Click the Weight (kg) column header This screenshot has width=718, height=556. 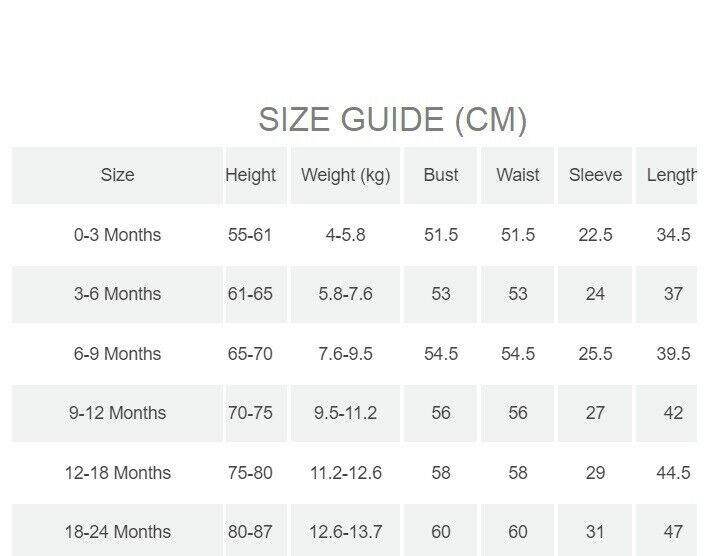346,175
